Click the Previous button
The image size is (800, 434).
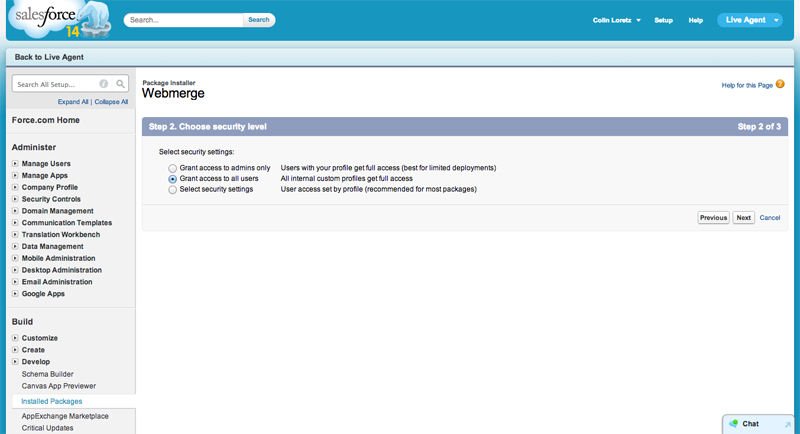[713, 218]
